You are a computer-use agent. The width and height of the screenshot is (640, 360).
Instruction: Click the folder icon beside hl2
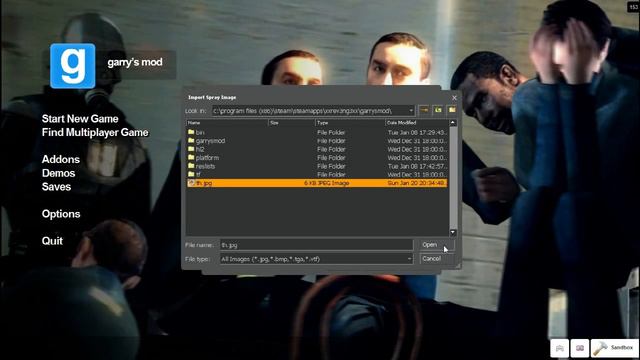tap(191, 149)
